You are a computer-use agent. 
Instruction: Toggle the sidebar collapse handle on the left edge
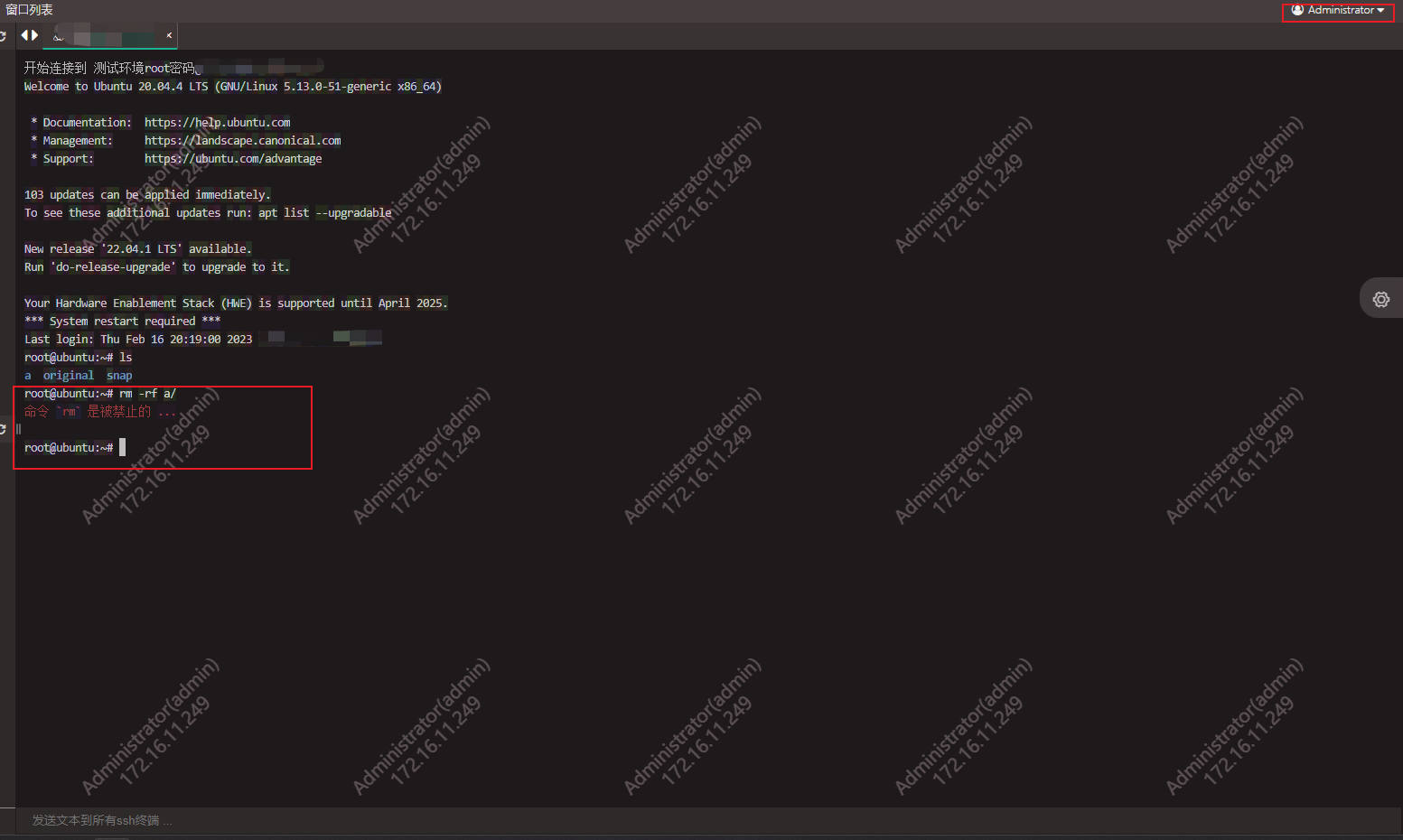tap(16, 429)
